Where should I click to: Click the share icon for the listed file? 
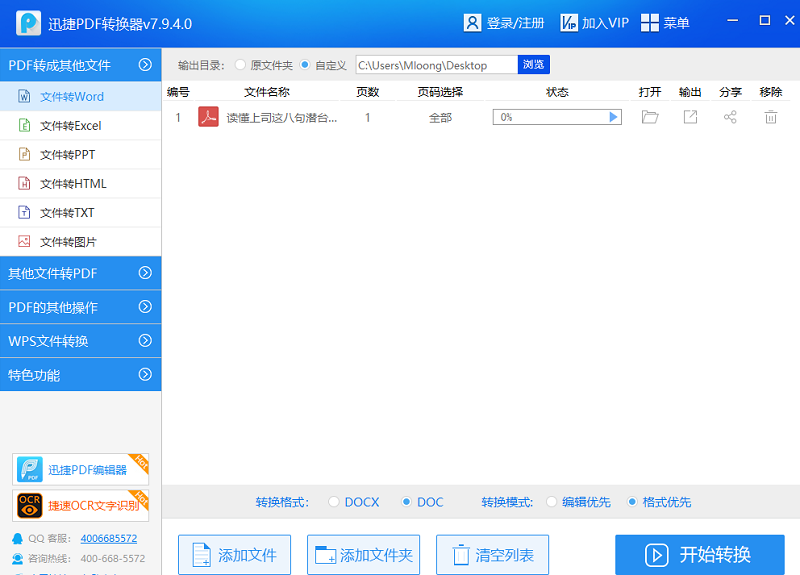(730, 117)
